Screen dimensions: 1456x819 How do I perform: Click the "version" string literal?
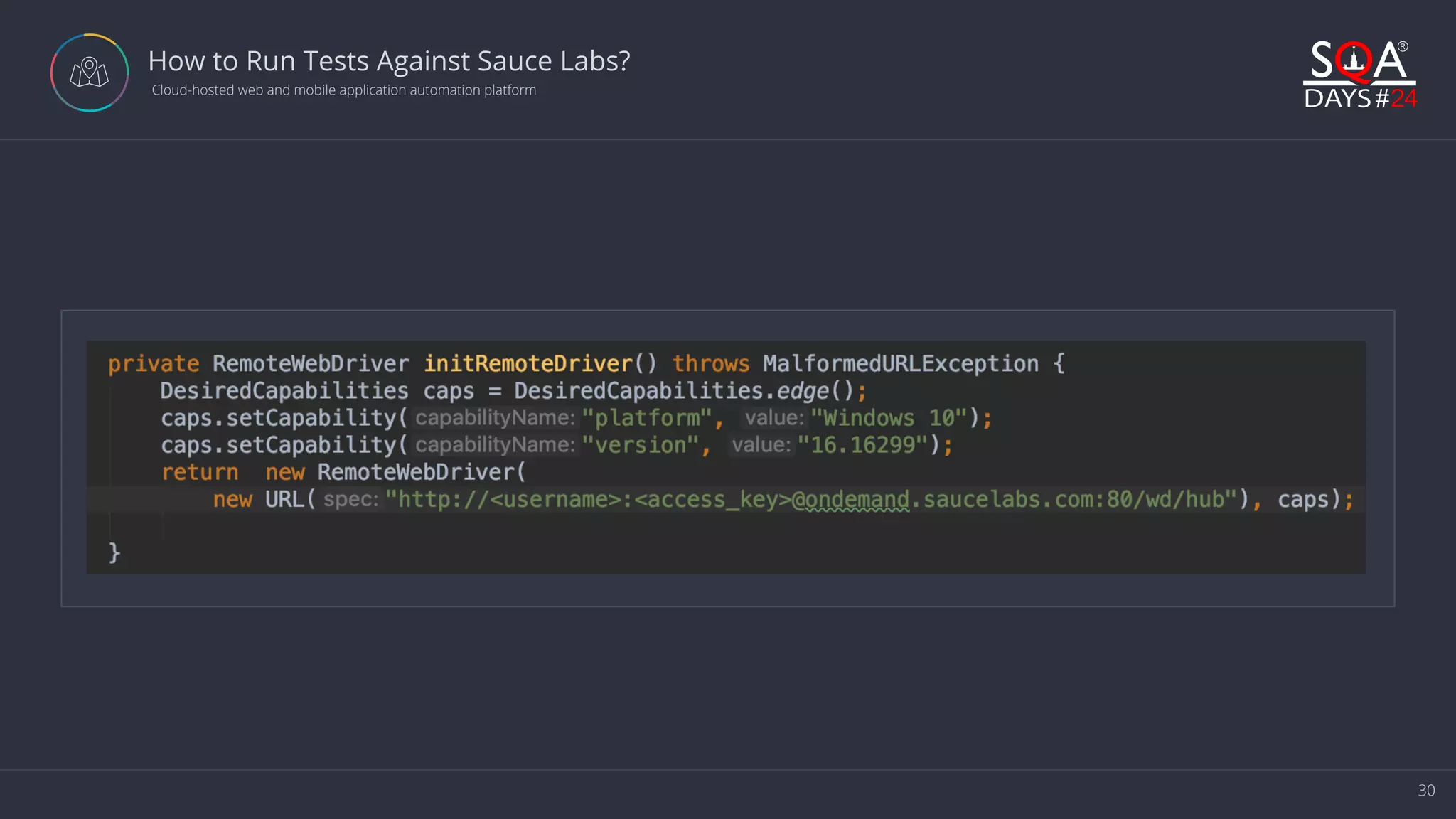(640, 445)
